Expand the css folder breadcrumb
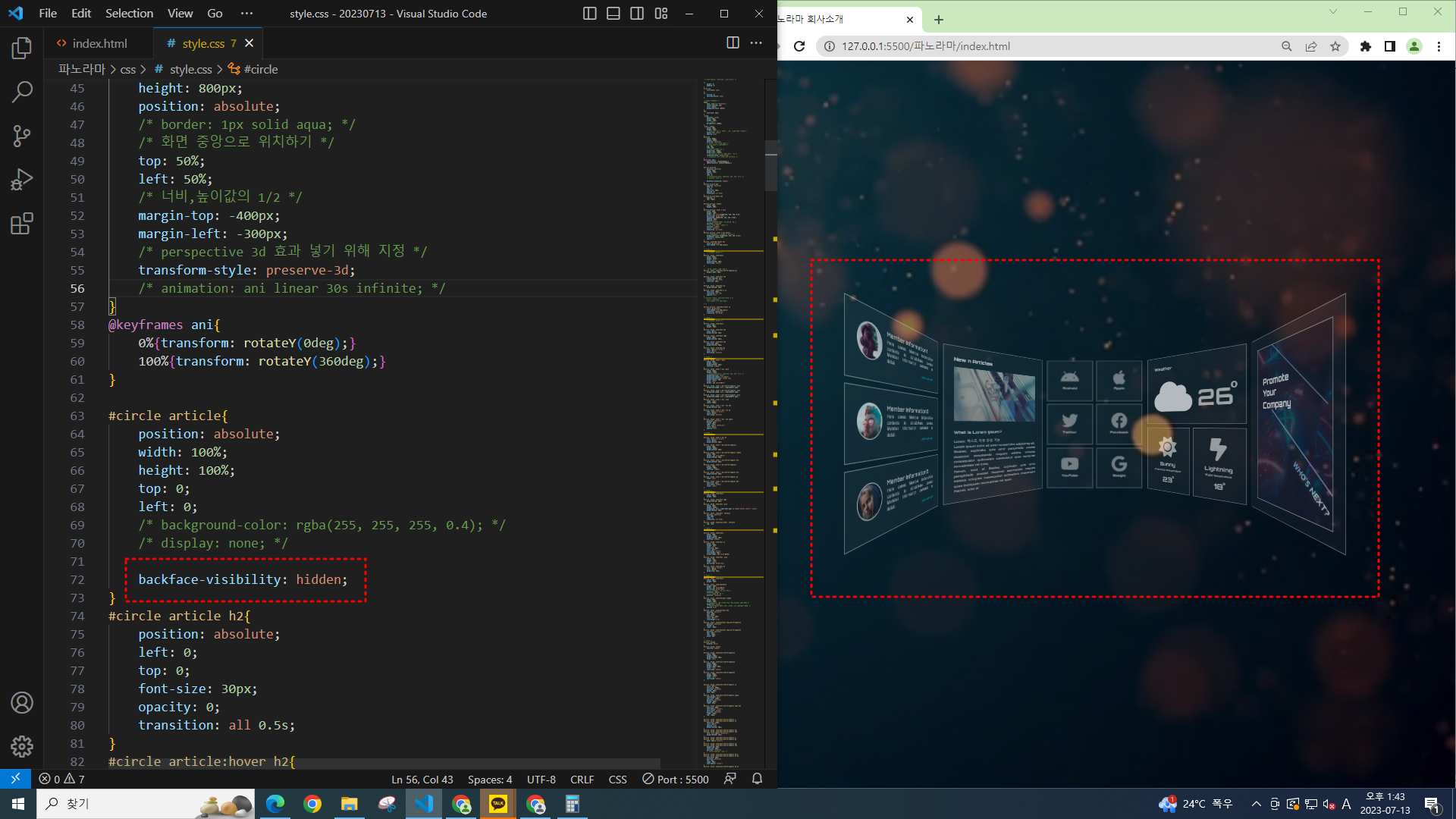Viewport: 1456px width, 819px height. 127,69
